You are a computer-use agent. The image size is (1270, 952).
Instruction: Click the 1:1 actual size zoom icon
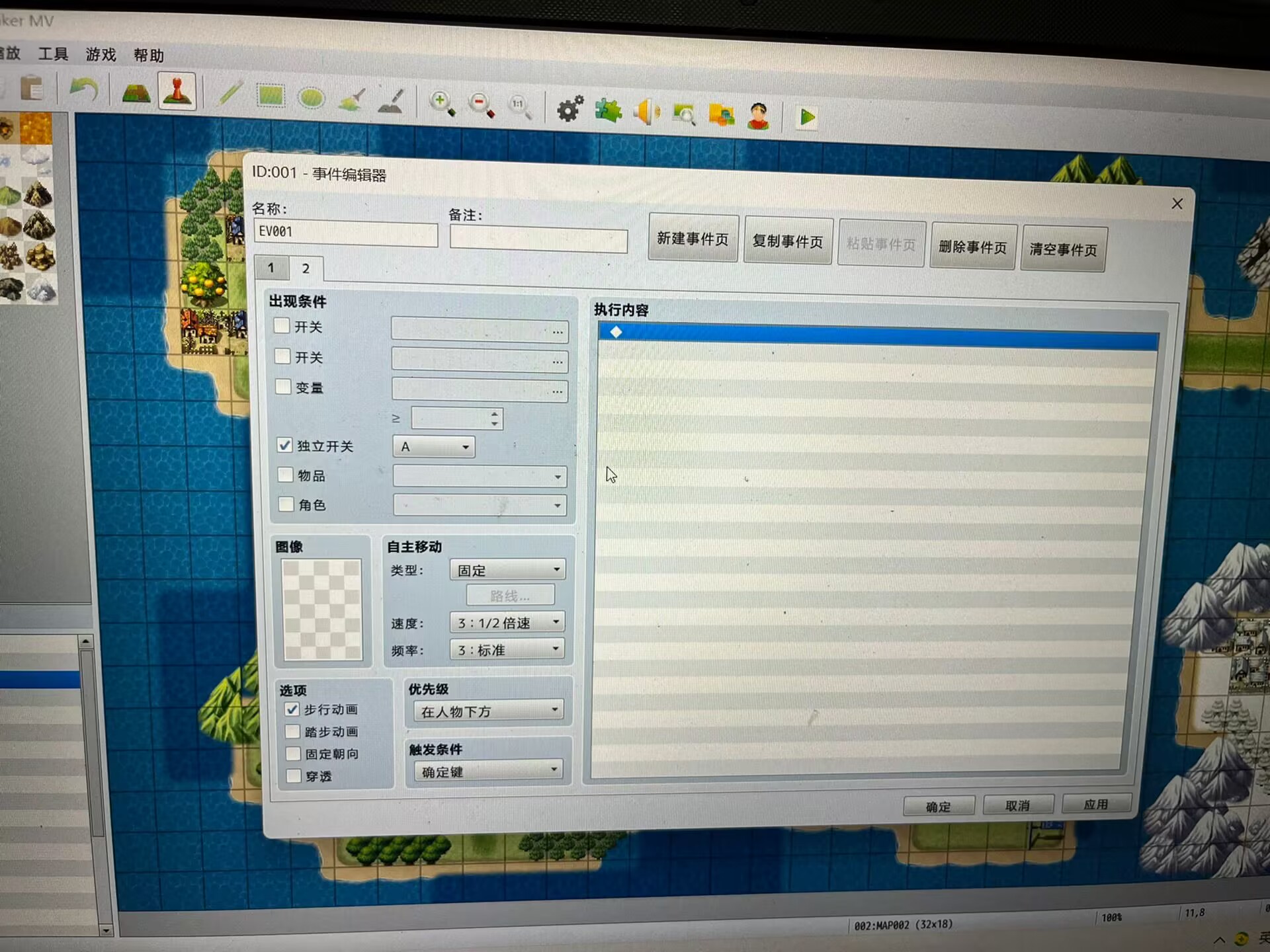tap(520, 106)
